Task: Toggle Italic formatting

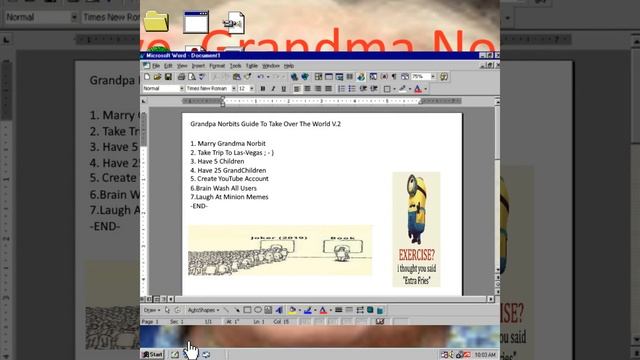Action: (x=273, y=89)
